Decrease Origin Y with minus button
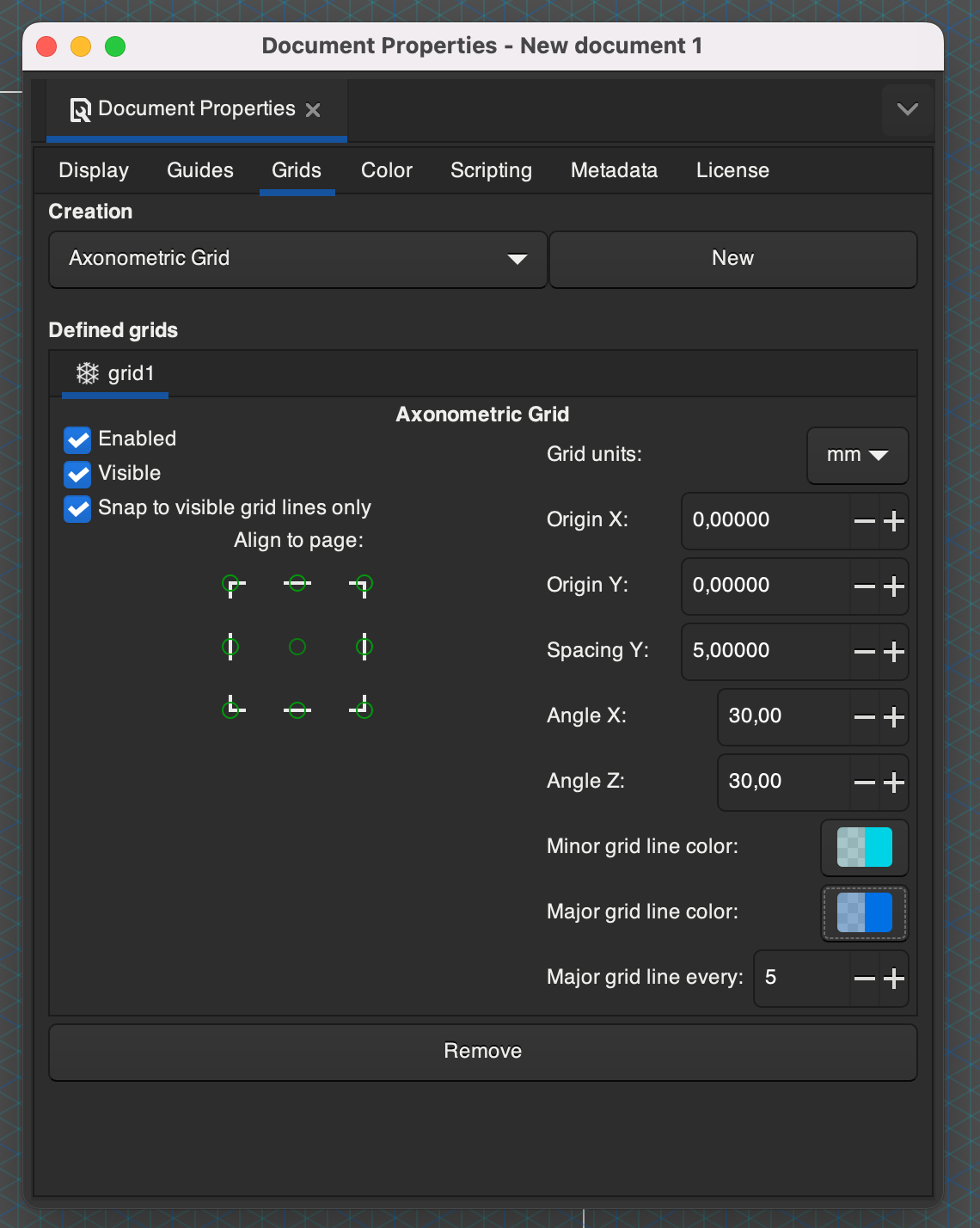This screenshot has width=980, height=1228. click(865, 586)
